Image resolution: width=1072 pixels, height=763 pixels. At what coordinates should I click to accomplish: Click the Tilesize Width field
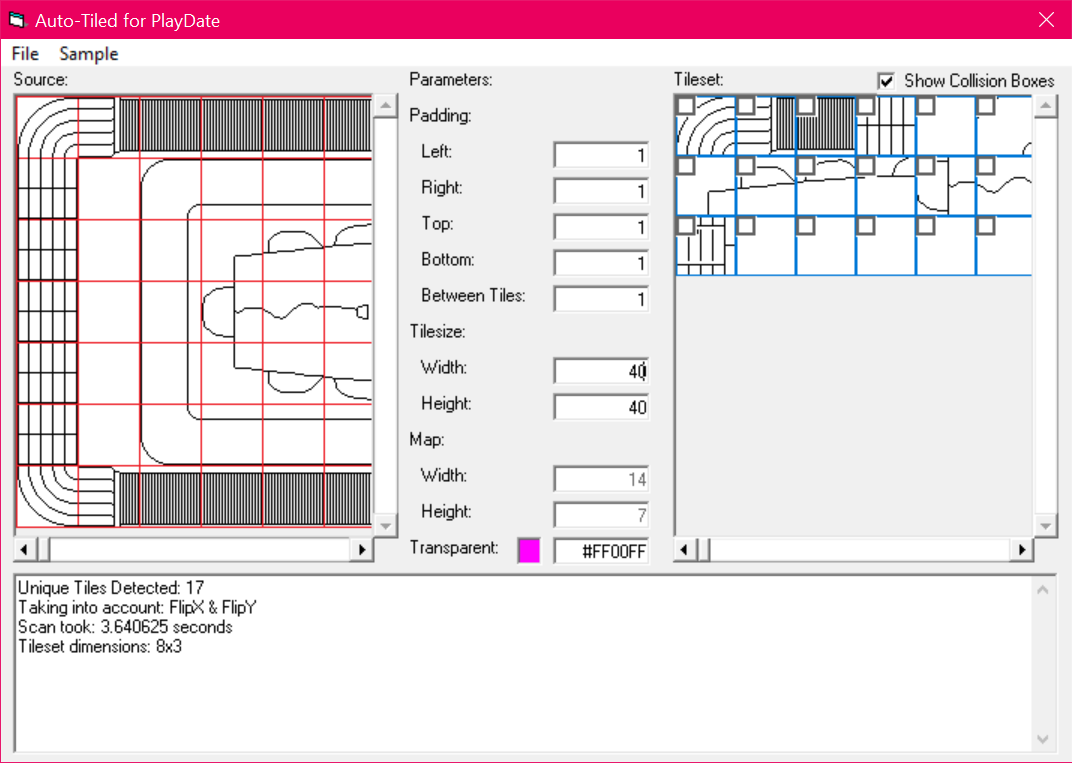[x=601, y=371]
